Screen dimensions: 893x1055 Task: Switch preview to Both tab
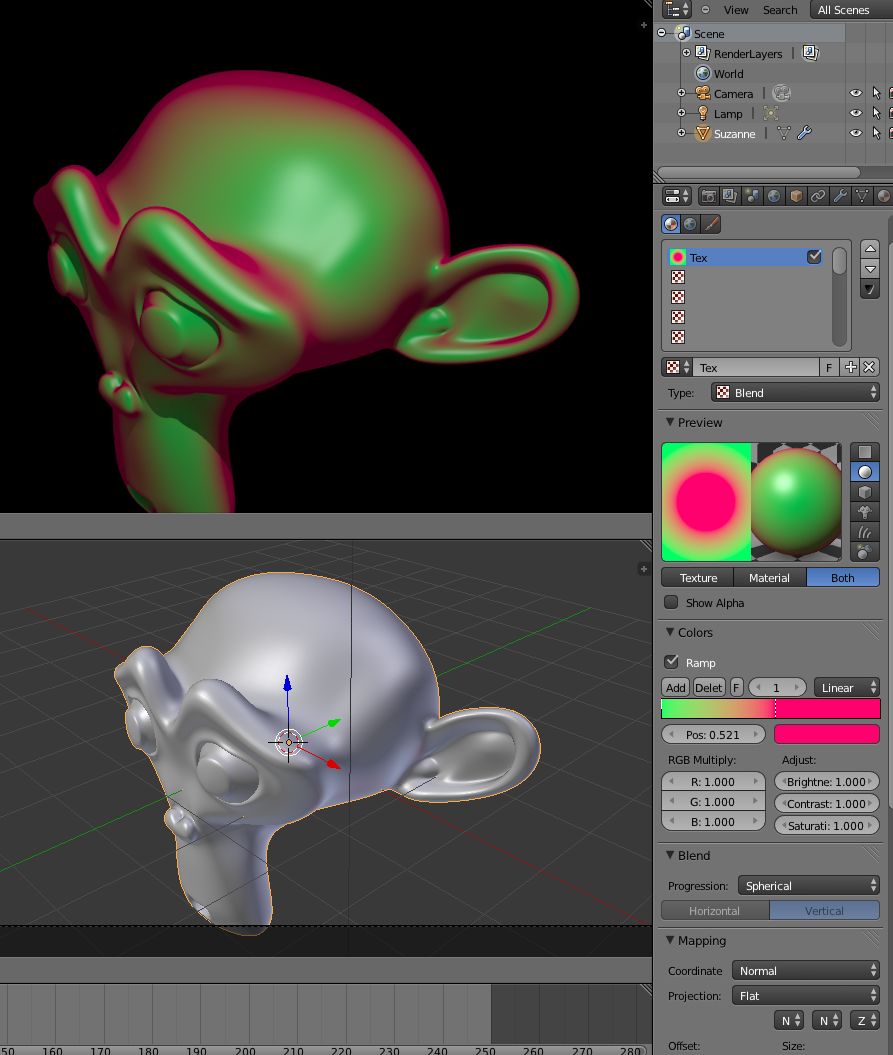click(x=843, y=577)
